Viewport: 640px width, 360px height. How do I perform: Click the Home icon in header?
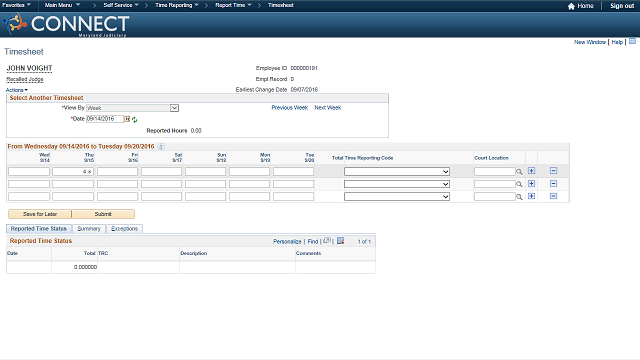point(571,6)
